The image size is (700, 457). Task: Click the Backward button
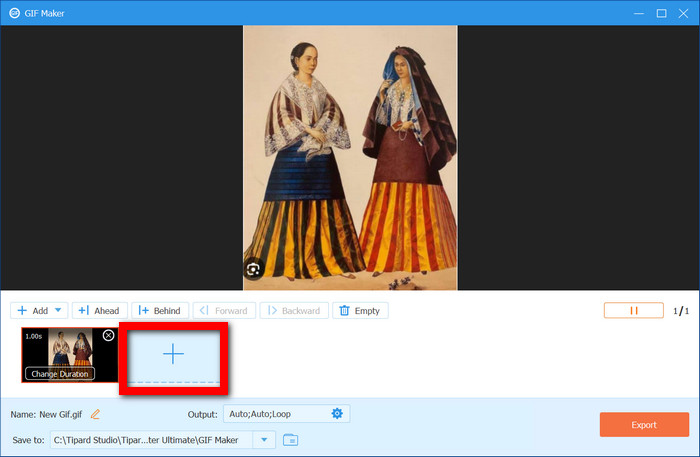(294, 311)
